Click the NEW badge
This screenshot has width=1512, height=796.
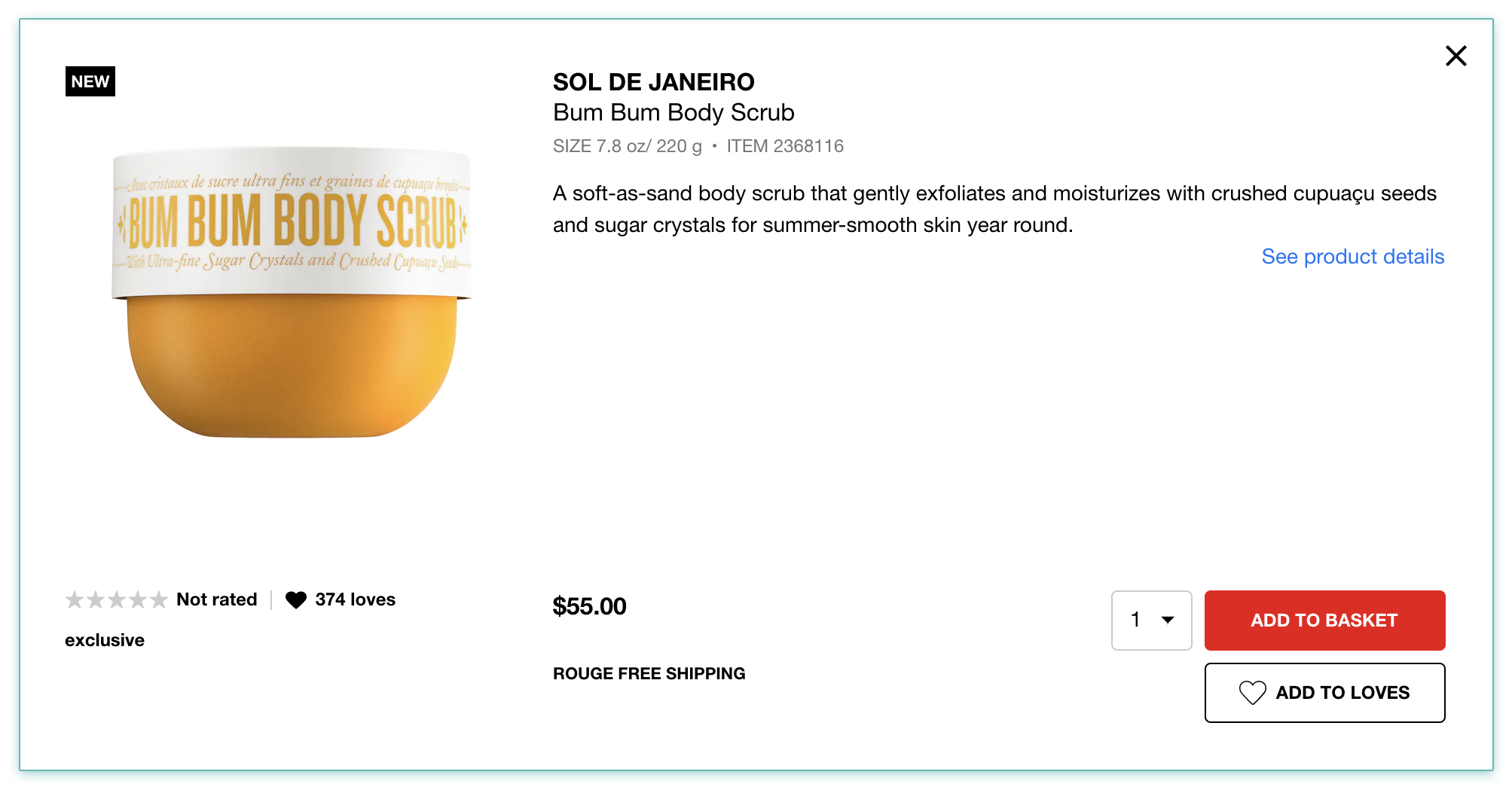point(90,81)
